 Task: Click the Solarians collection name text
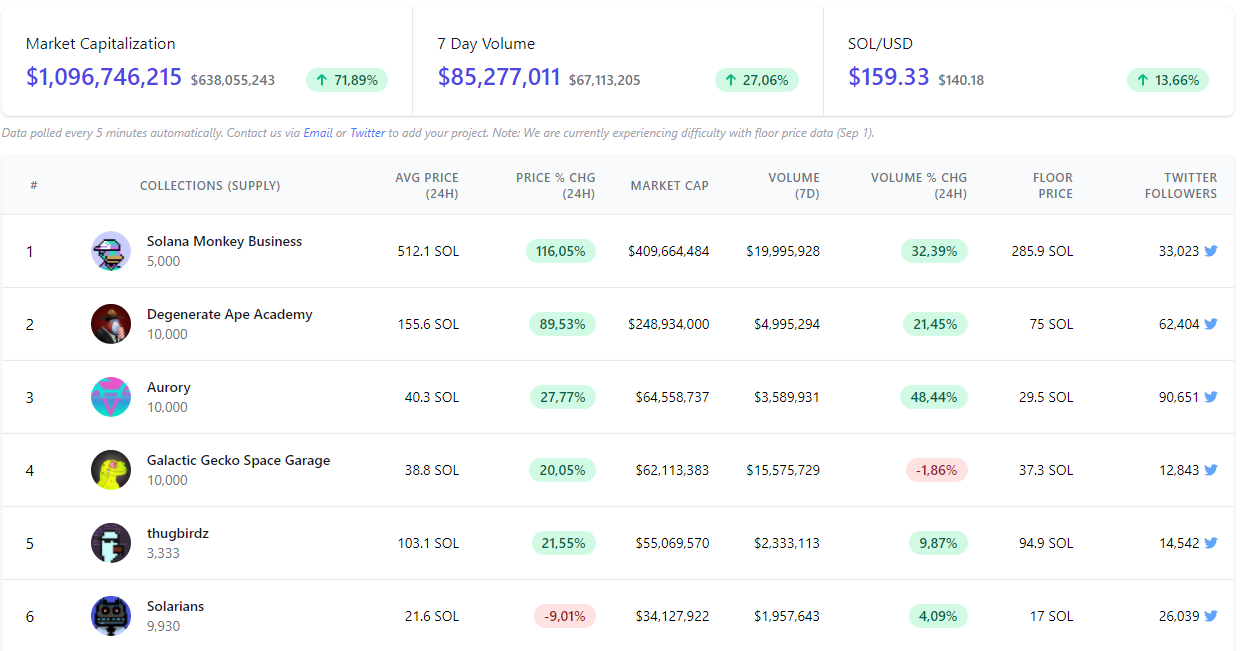point(176,606)
